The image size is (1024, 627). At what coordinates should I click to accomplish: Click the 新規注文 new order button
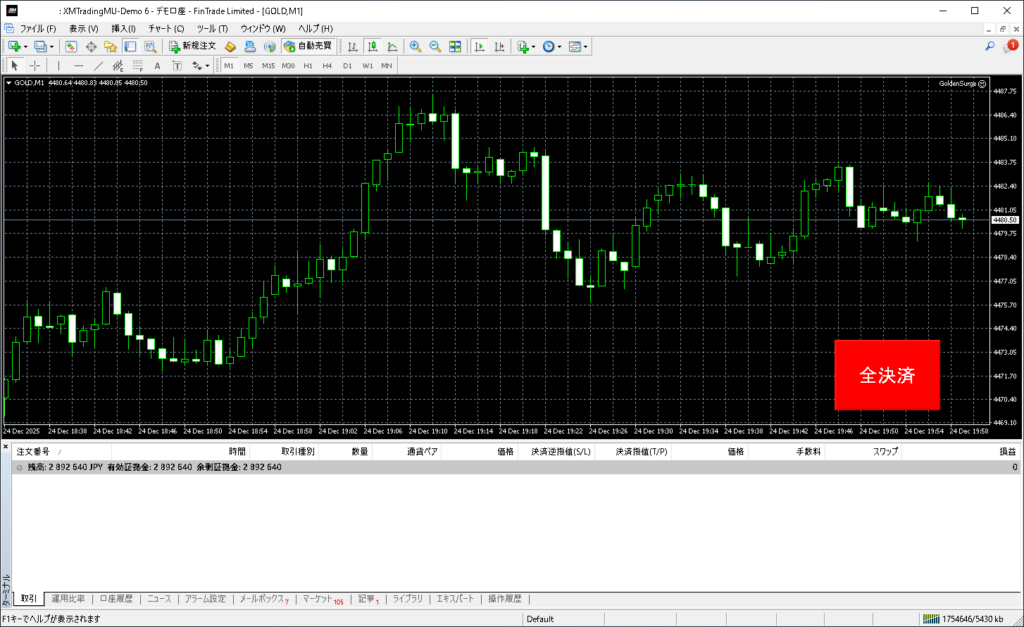[192, 46]
